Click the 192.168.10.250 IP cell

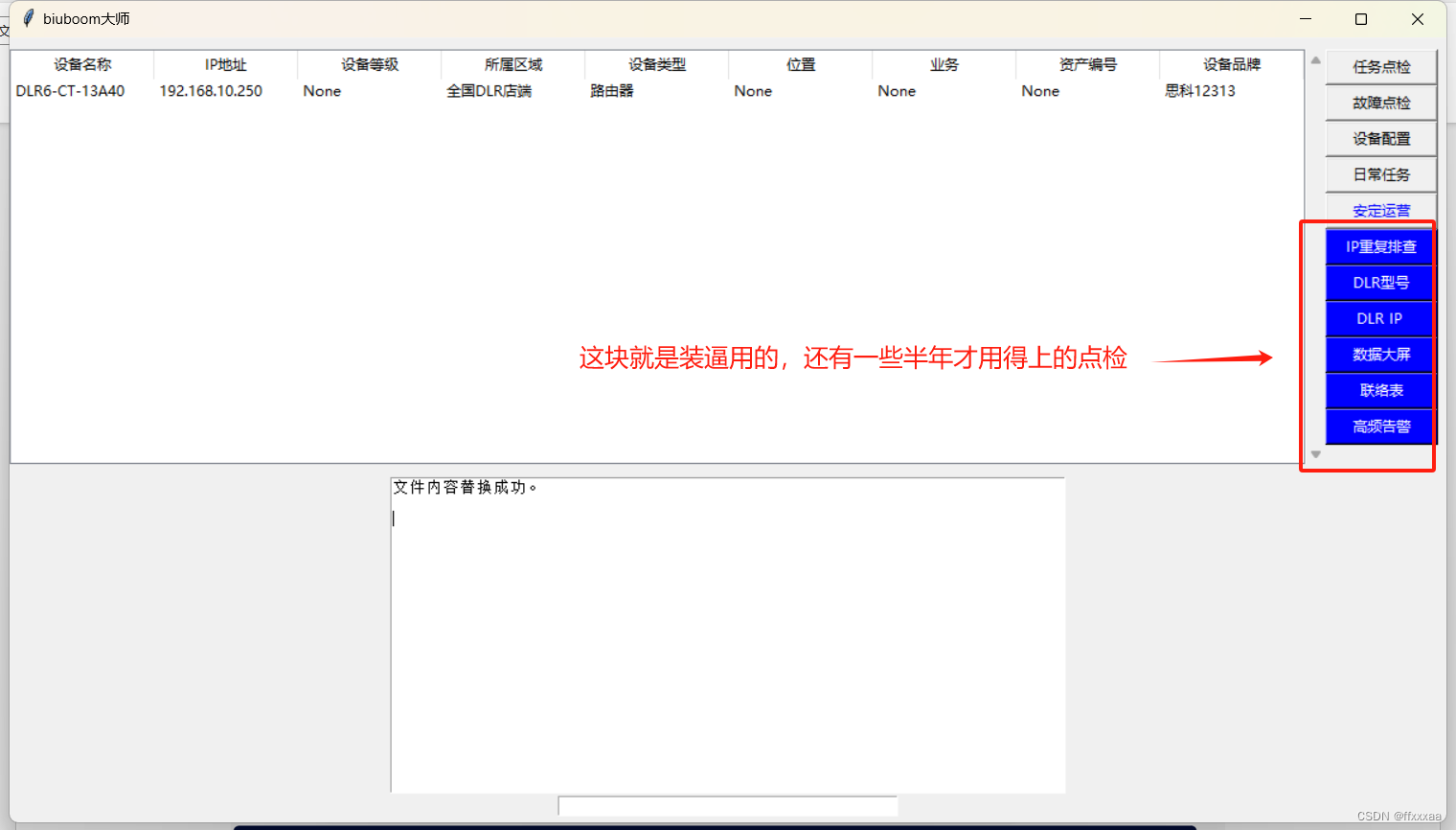pos(211,91)
